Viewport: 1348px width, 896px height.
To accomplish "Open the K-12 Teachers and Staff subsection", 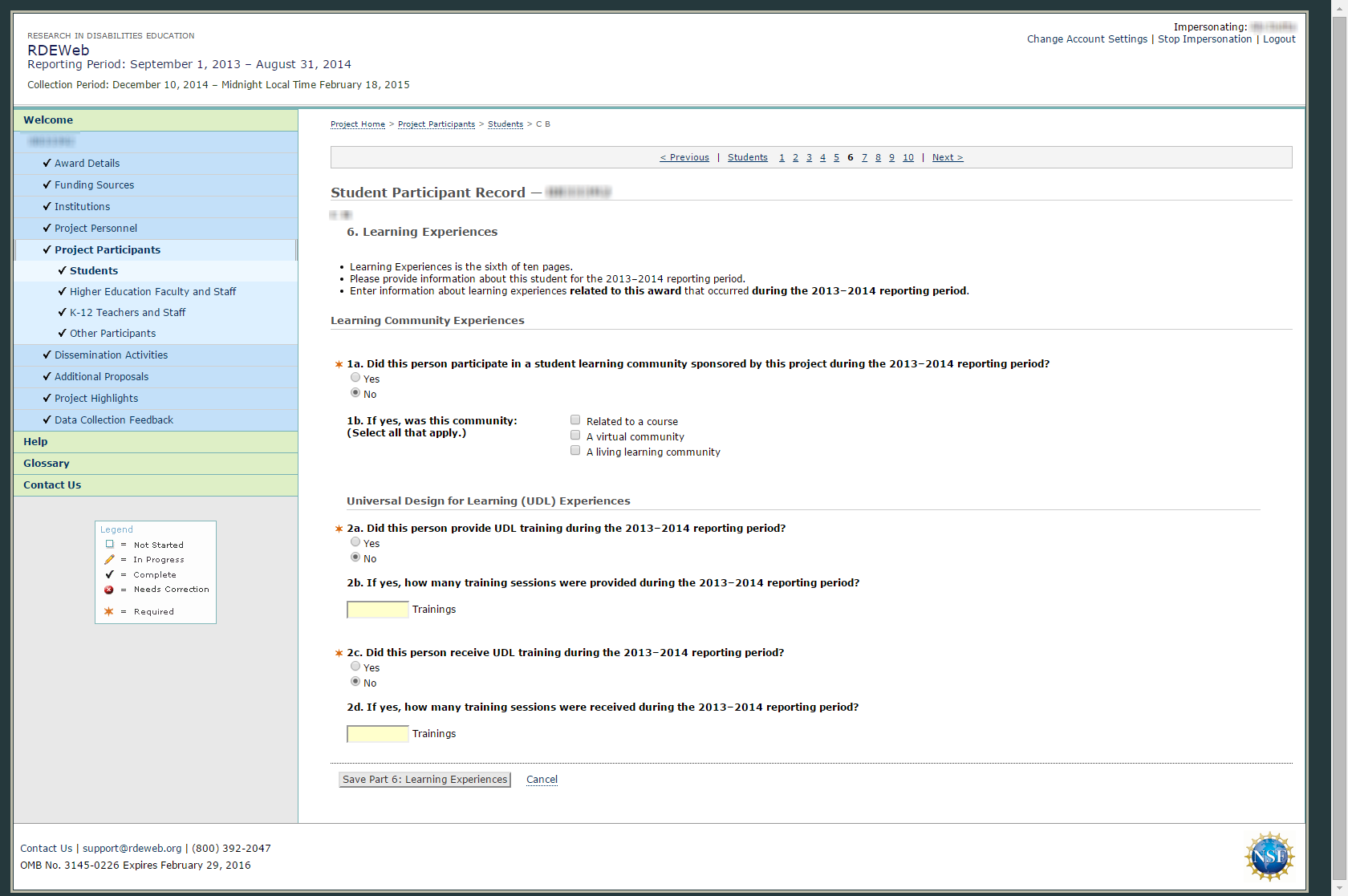I will pyautogui.click(x=128, y=313).
